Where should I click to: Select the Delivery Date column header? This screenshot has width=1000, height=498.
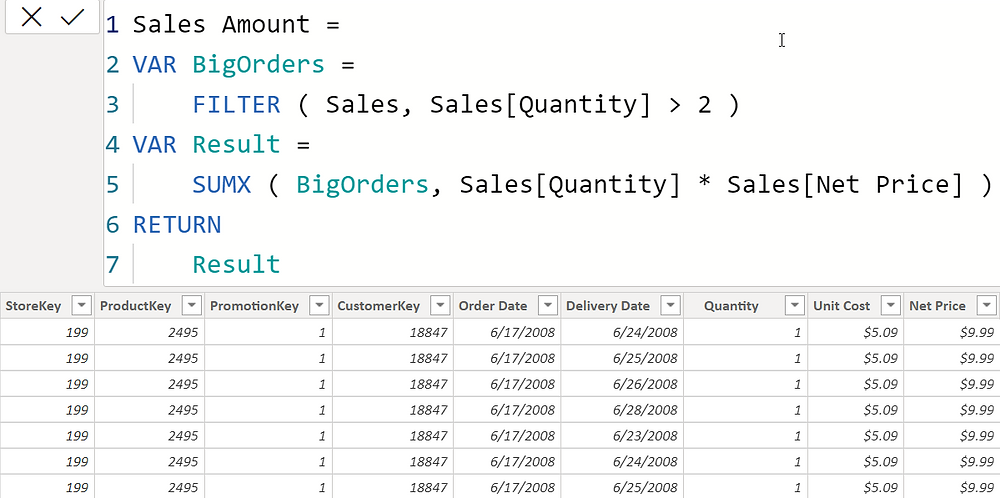coord(608,306)
